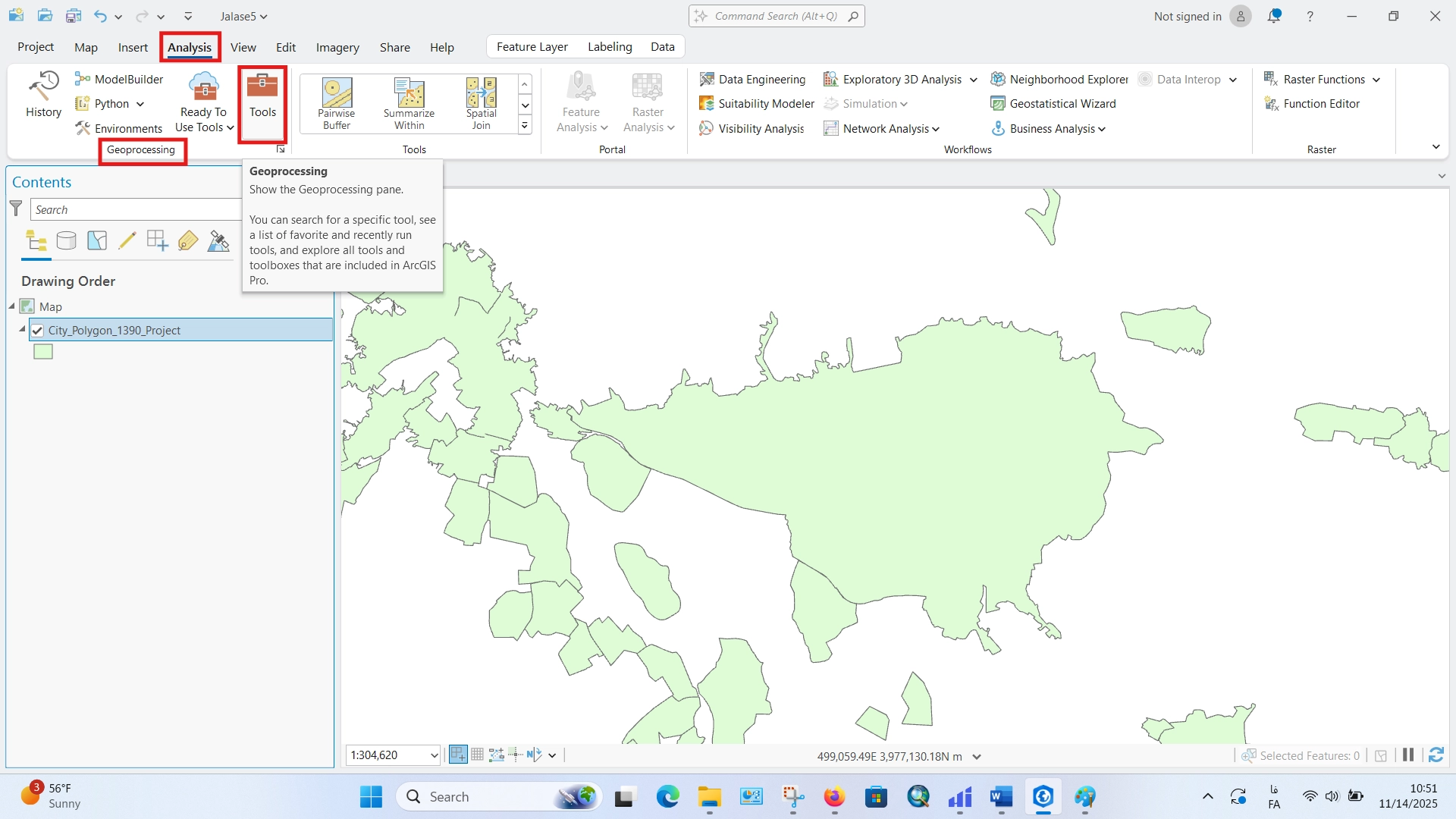1456x819 pixels.
Task: Start the Geostatistical Wizard
Action: pyautogui.click(x=1053, y=104)
